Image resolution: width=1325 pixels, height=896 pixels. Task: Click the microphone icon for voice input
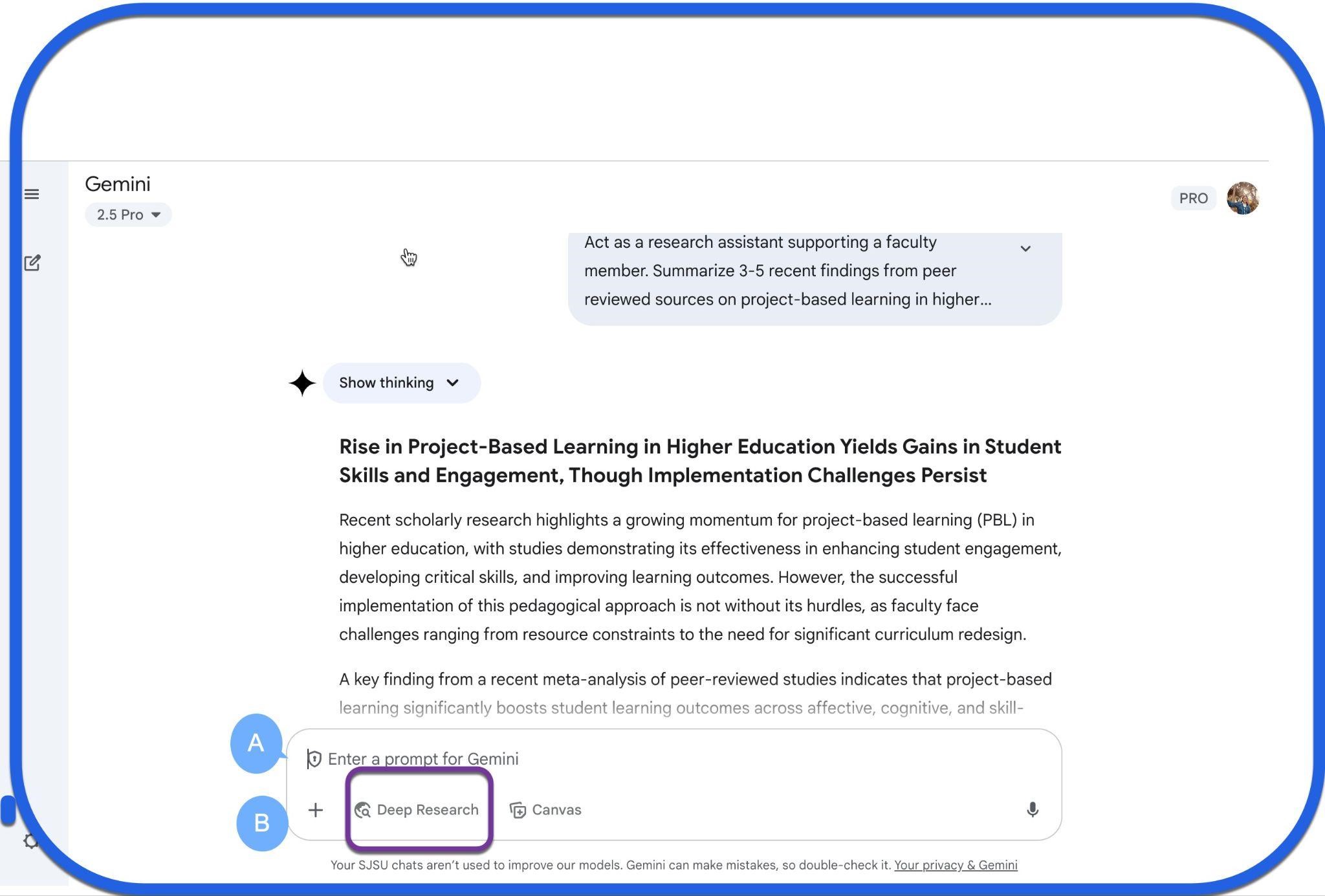pos(1032,810)
